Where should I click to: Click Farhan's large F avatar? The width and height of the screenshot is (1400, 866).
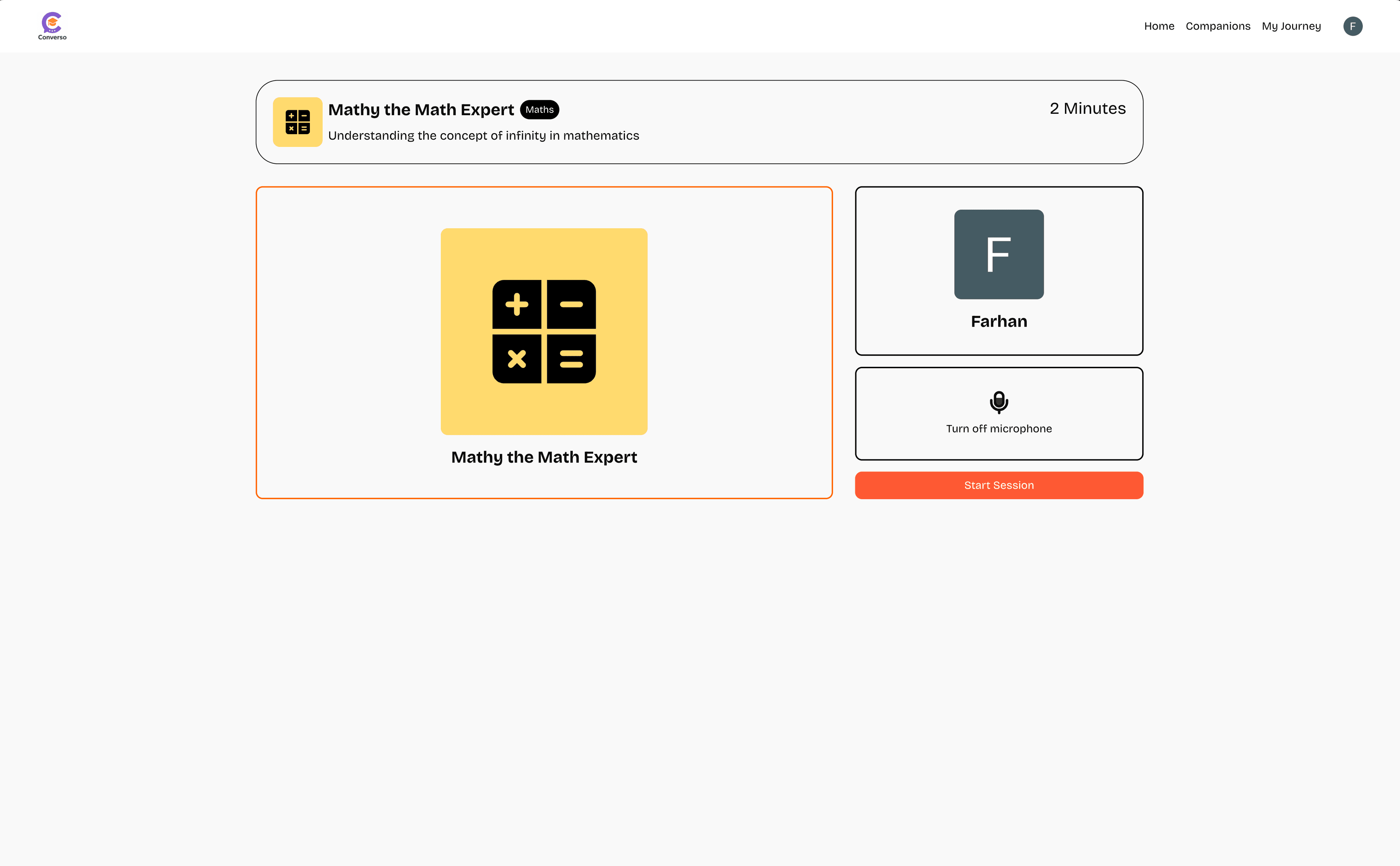click(999, 254)
